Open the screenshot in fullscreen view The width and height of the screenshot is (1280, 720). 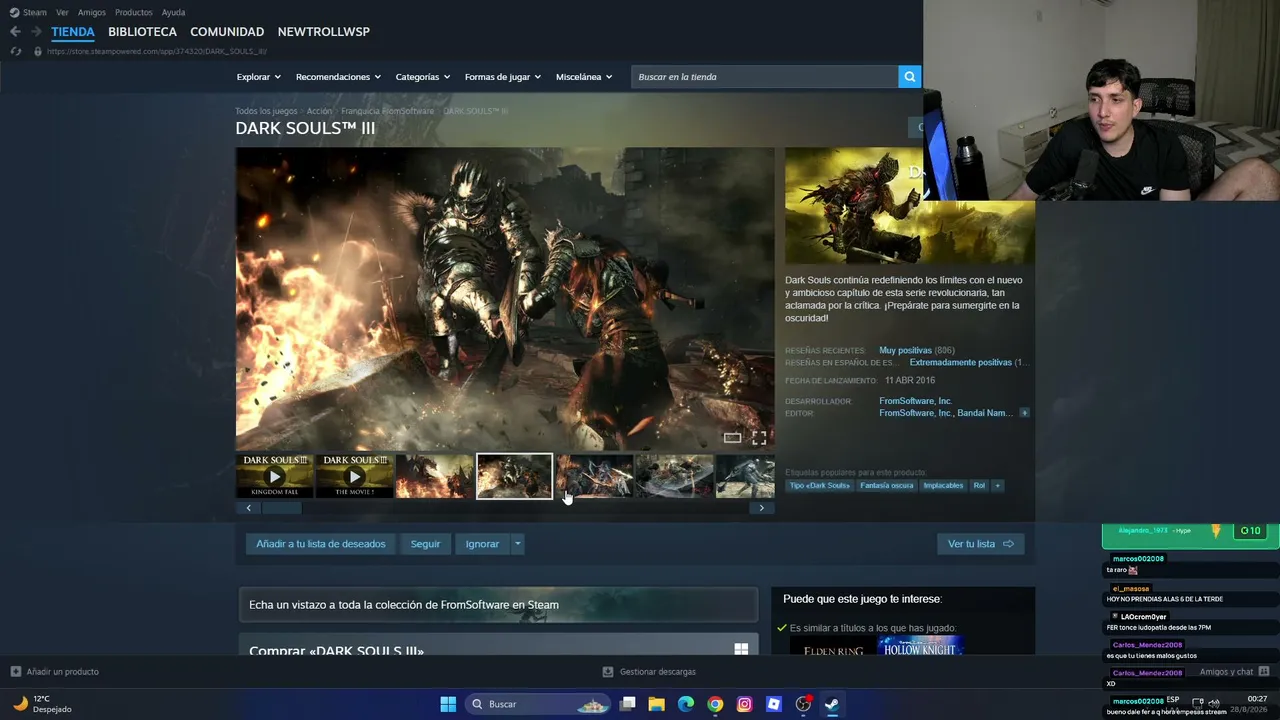pyautogui.click(x=760, y=438)
